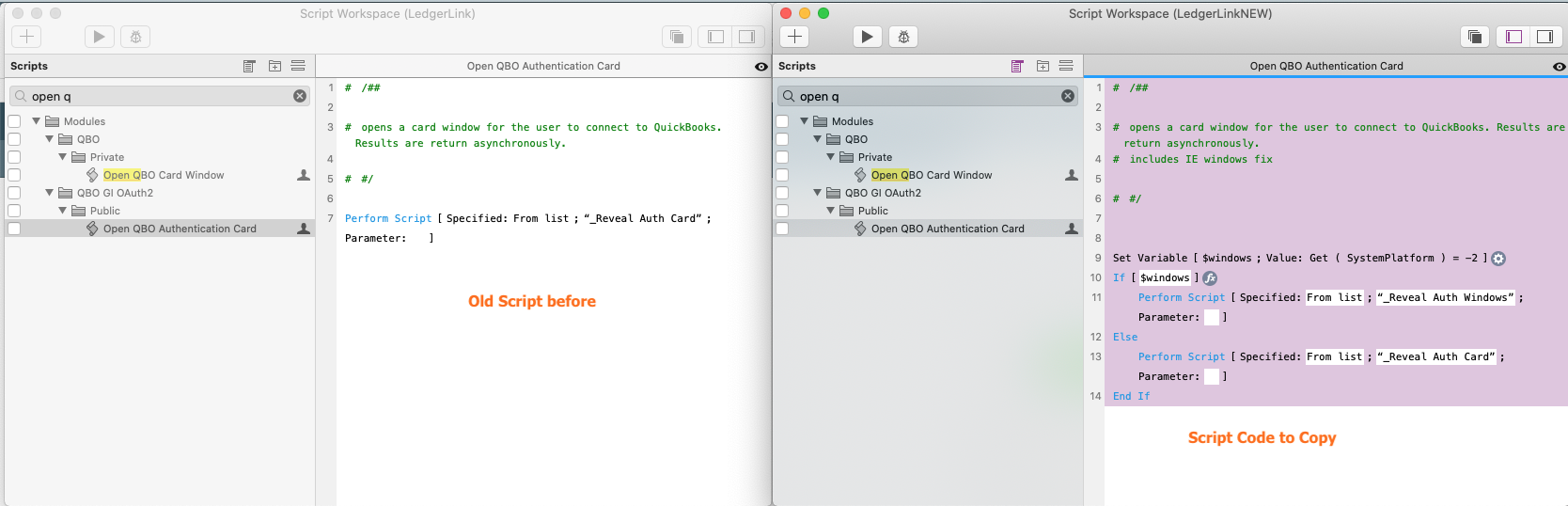The image size is (1568, 506).
Task: Toggle the left pane button in LedgerLink window
Action: coord(715,37)
